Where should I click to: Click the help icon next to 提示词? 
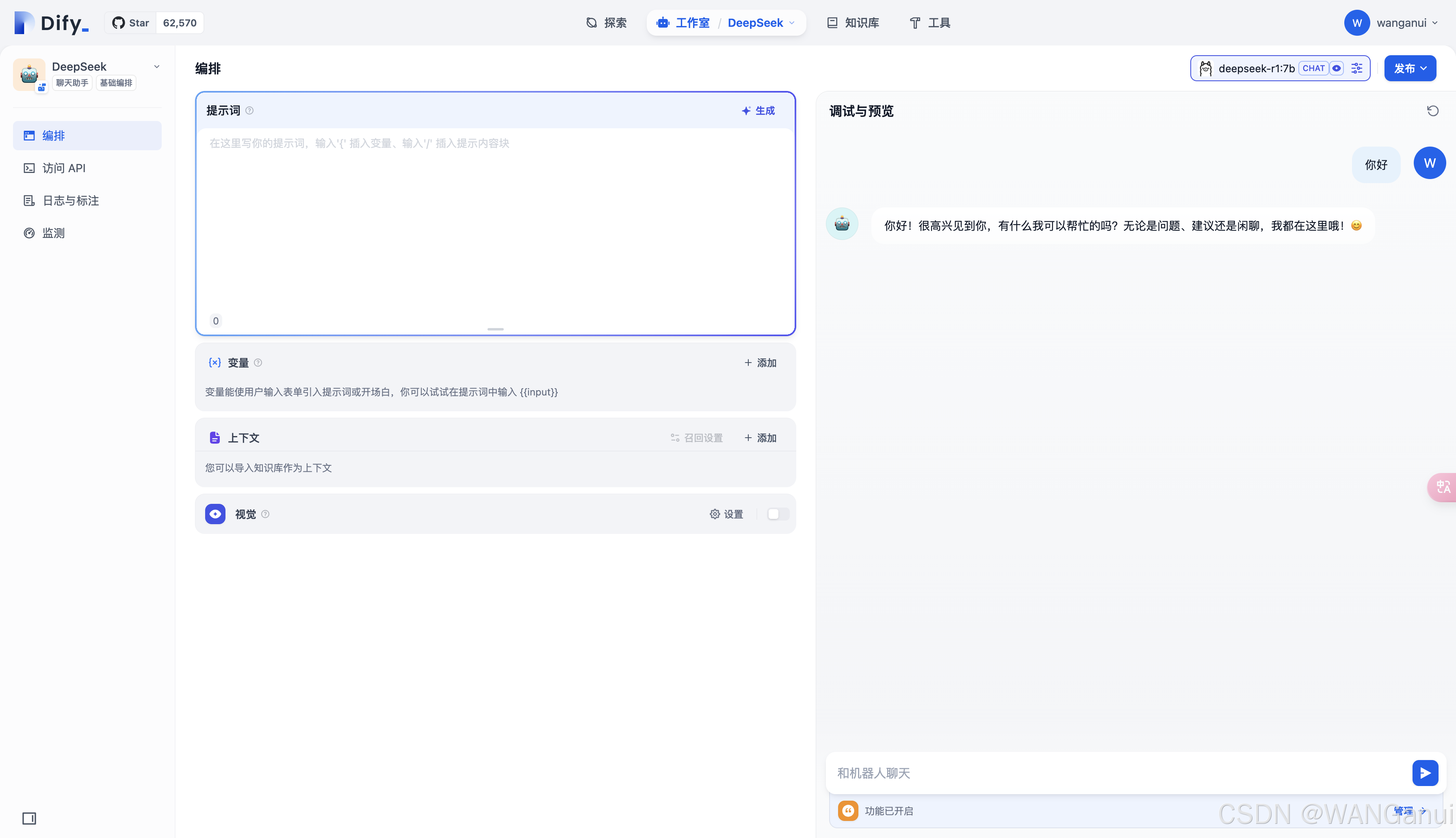coord(249,110)
